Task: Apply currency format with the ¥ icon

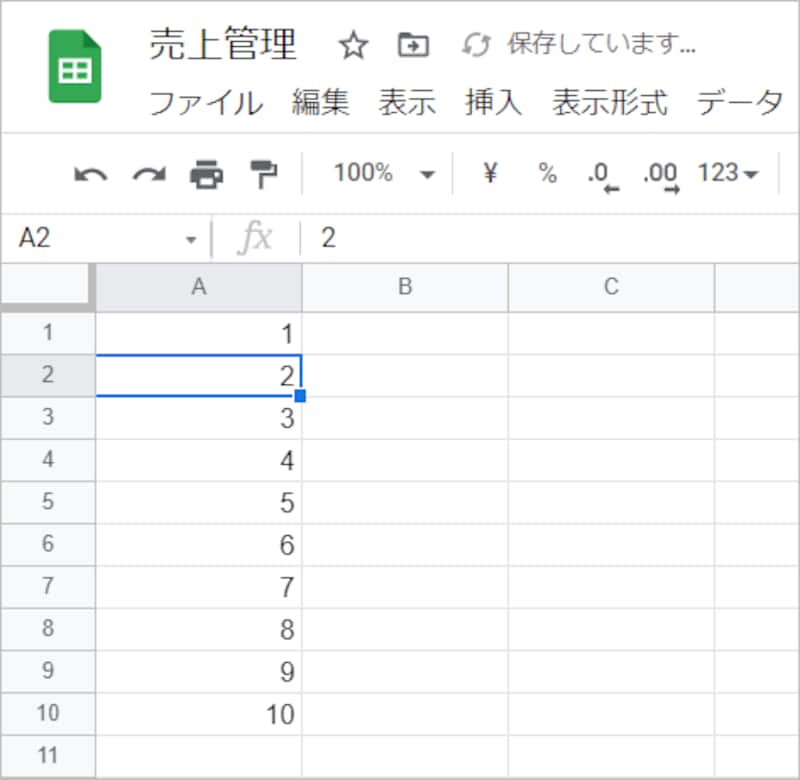Action: [488, 172]
